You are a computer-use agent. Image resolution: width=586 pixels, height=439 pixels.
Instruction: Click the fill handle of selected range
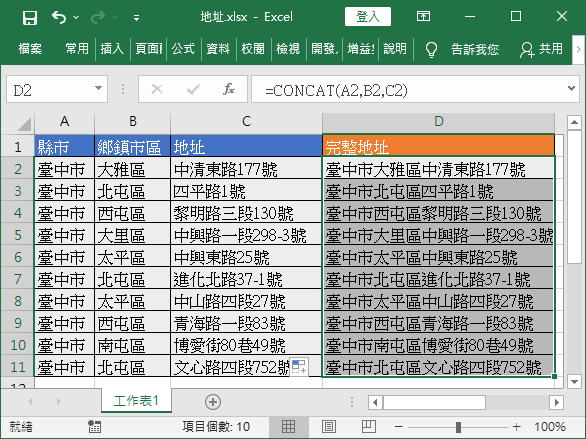(555, 377)
